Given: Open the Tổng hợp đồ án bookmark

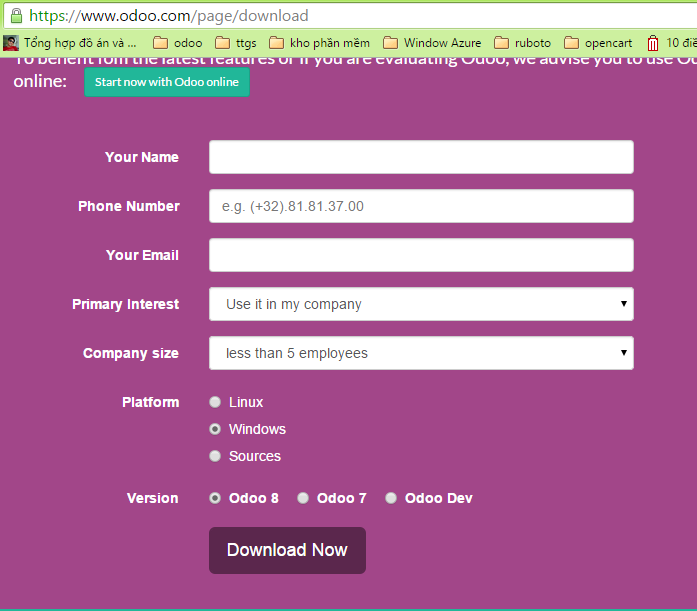Looking at the screenshot, I should point(70,43).
